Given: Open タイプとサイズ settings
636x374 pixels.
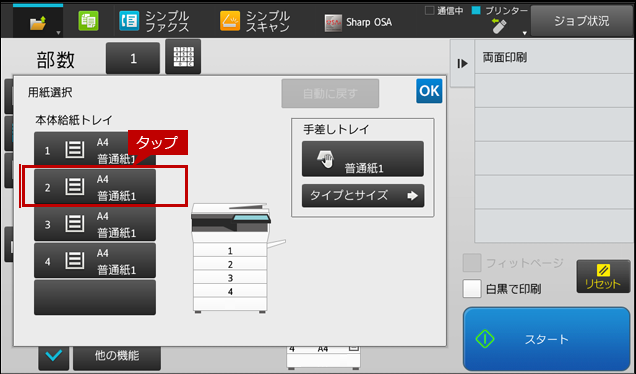Looking at the screenshot, I should tap(363, 196).
